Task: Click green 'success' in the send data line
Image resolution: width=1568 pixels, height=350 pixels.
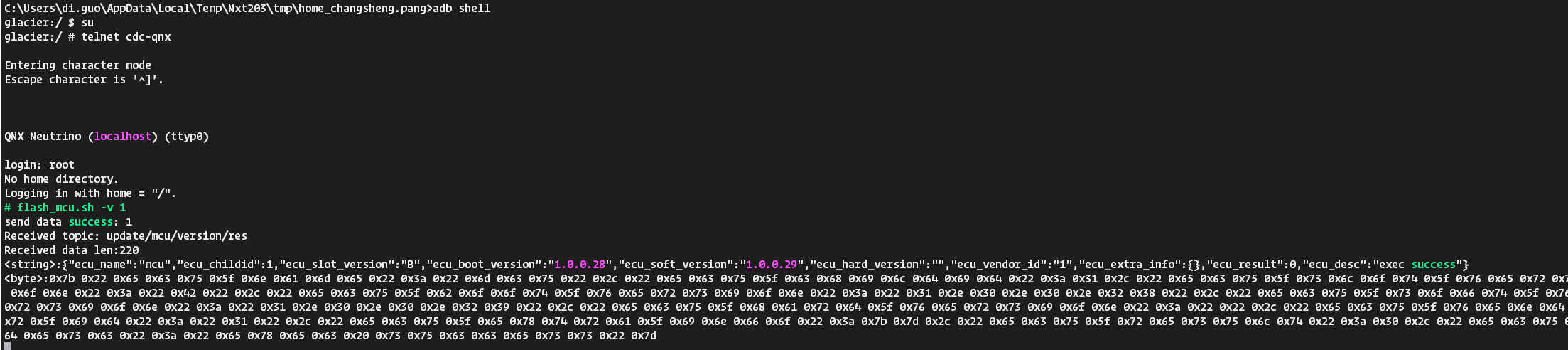Action: click(90, 222)
